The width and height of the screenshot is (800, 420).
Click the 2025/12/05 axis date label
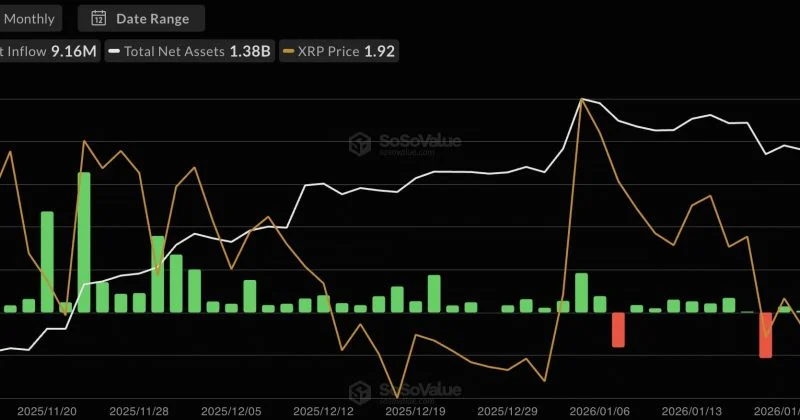pos(231,411)
